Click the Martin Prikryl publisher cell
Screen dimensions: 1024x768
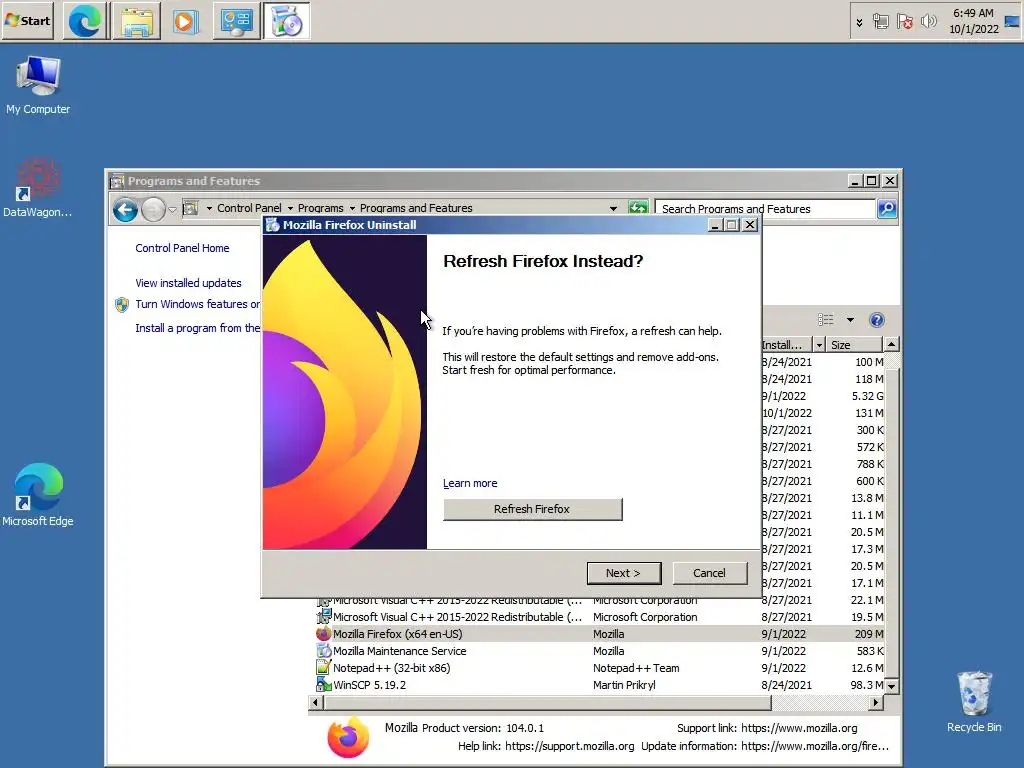tap(624, 685)
